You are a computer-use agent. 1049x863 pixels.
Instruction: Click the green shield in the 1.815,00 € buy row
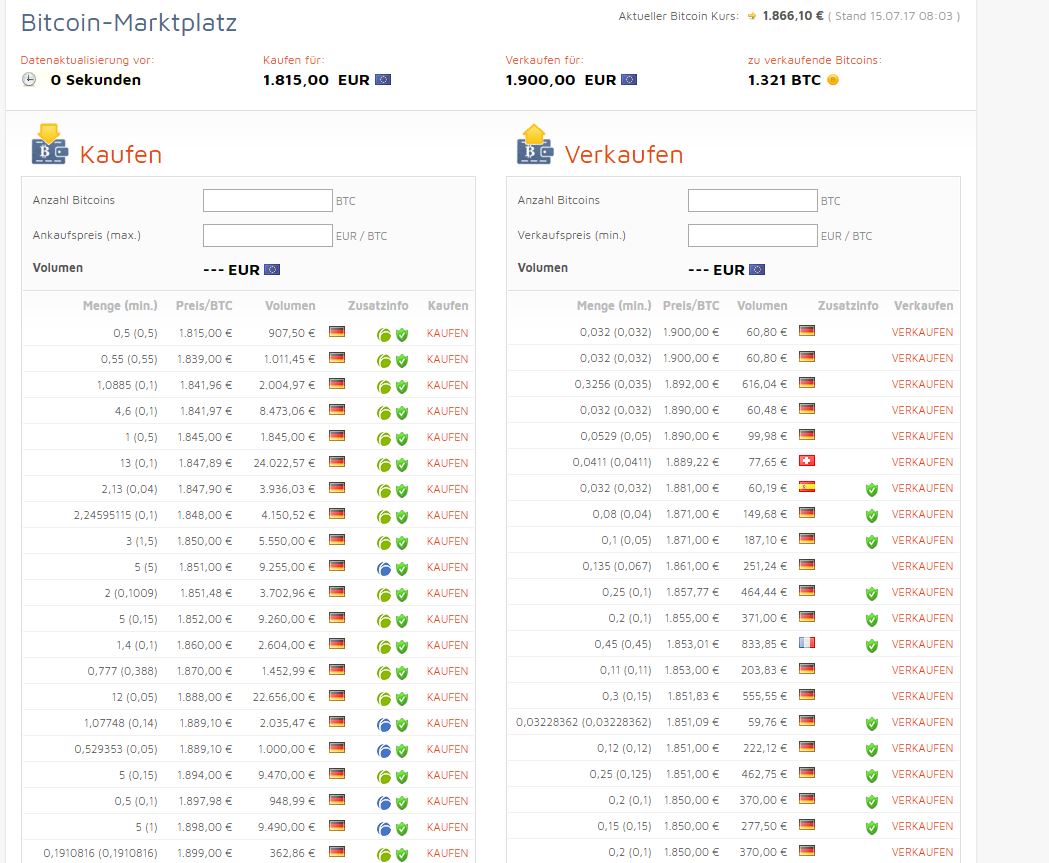tap(402, 334)
